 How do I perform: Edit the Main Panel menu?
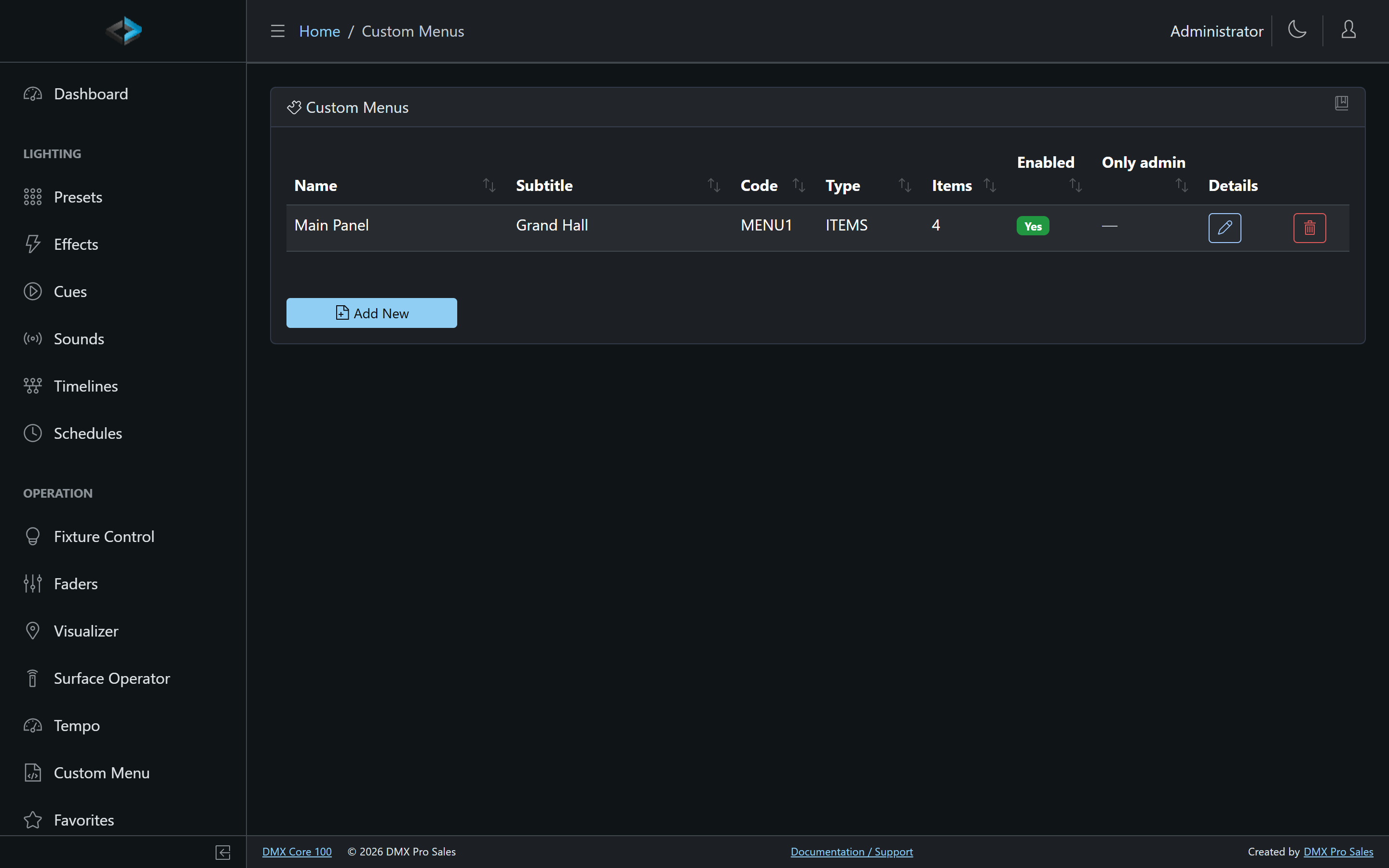click(x=1225, y=228)
